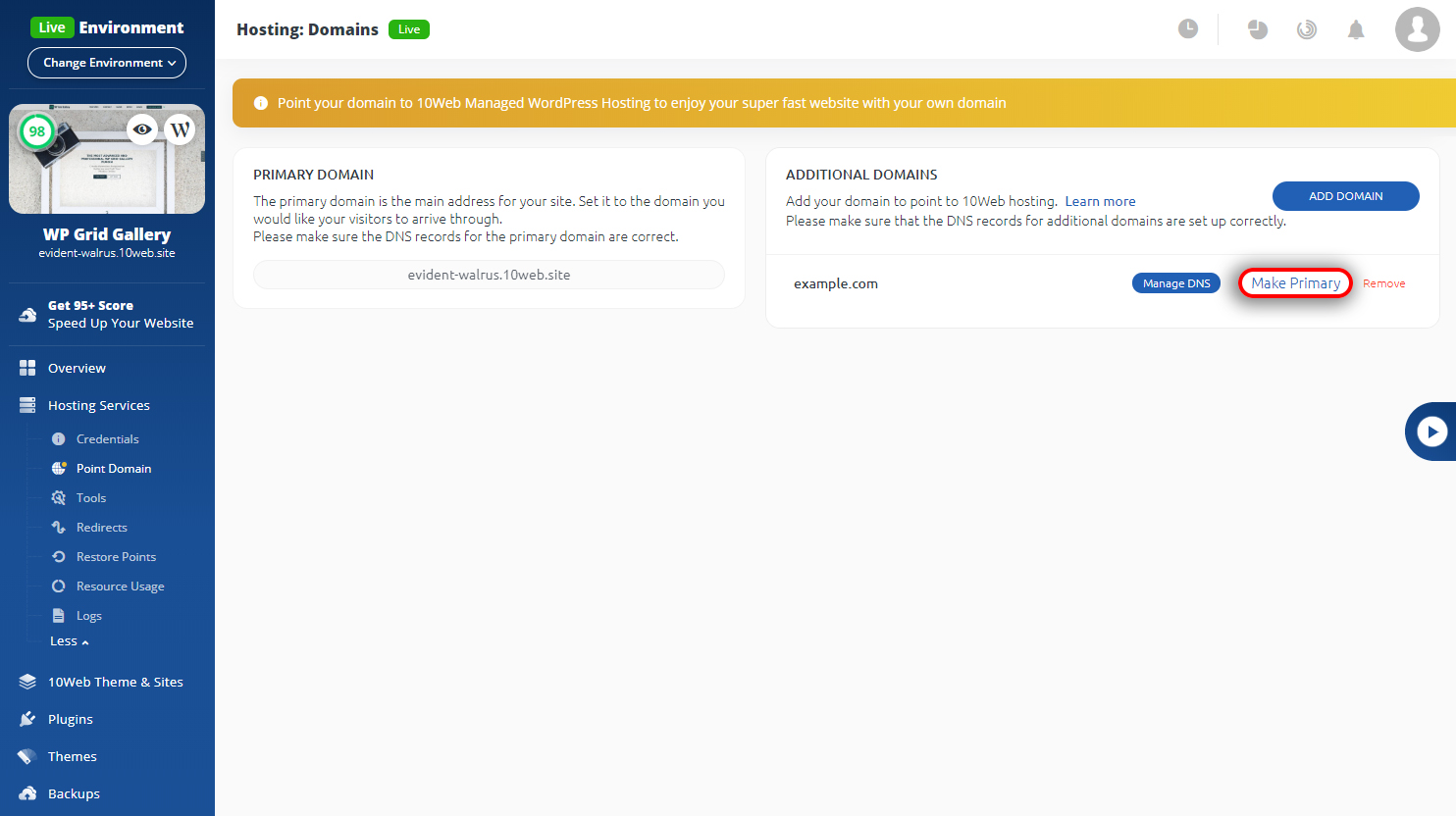This screenshot has height=816, width=1456.
Task: Click the Redirects arrow icon
Action: (x=59, y=527)
